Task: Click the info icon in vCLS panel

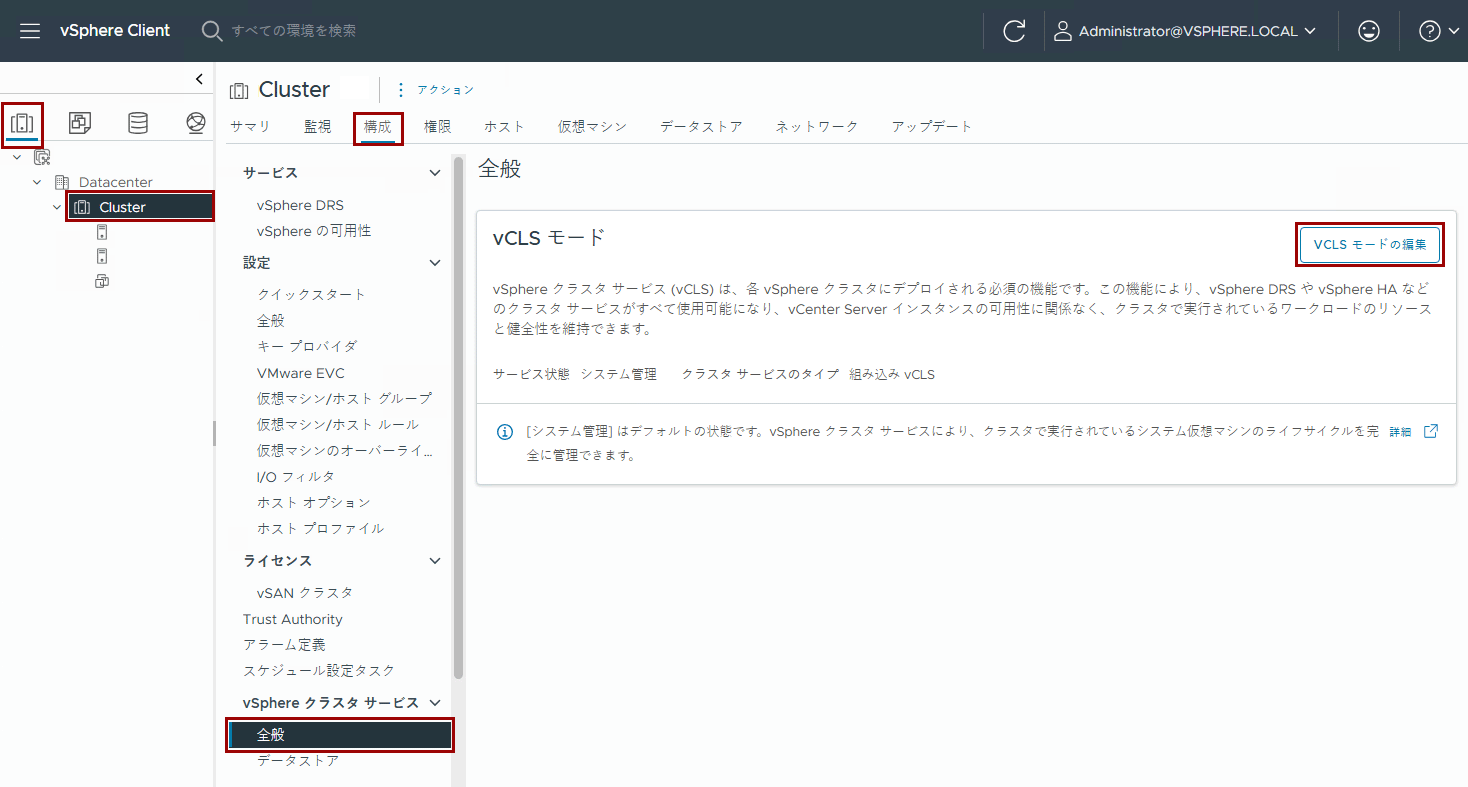Action: [x=505, y=432]
